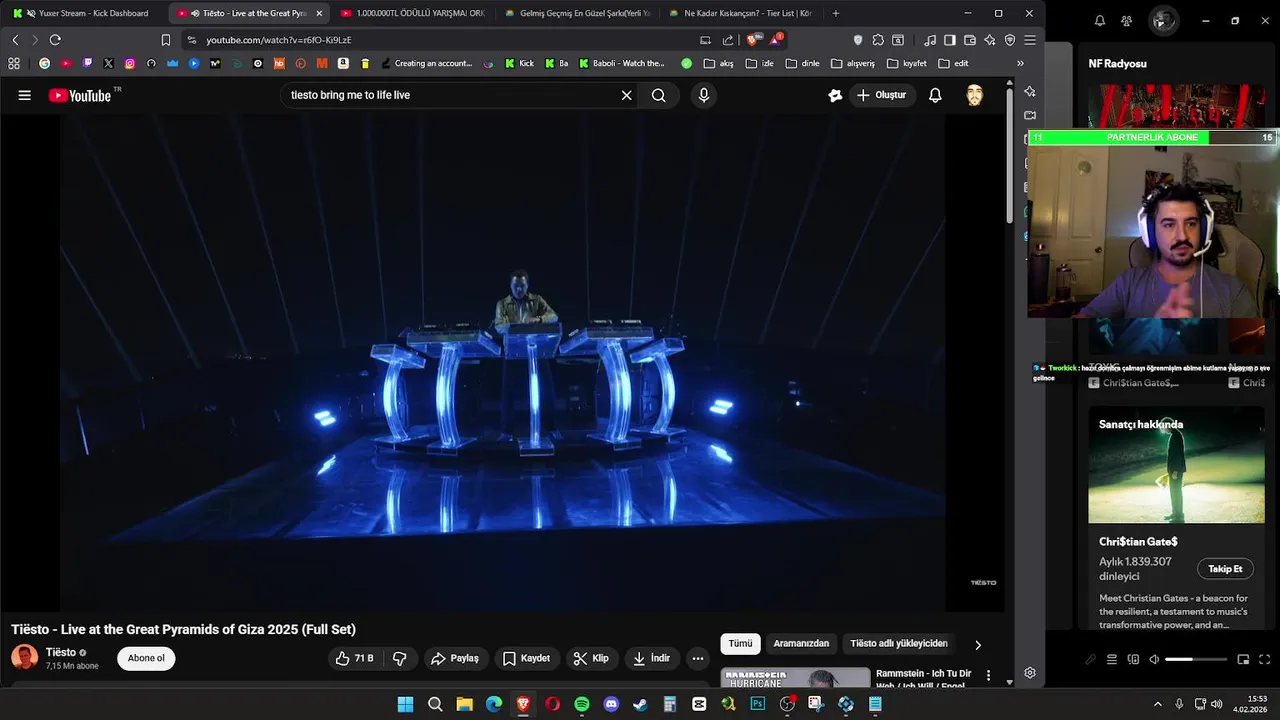Click the browser address bar URL
The image size is (1280, 720).
(279, 40)
